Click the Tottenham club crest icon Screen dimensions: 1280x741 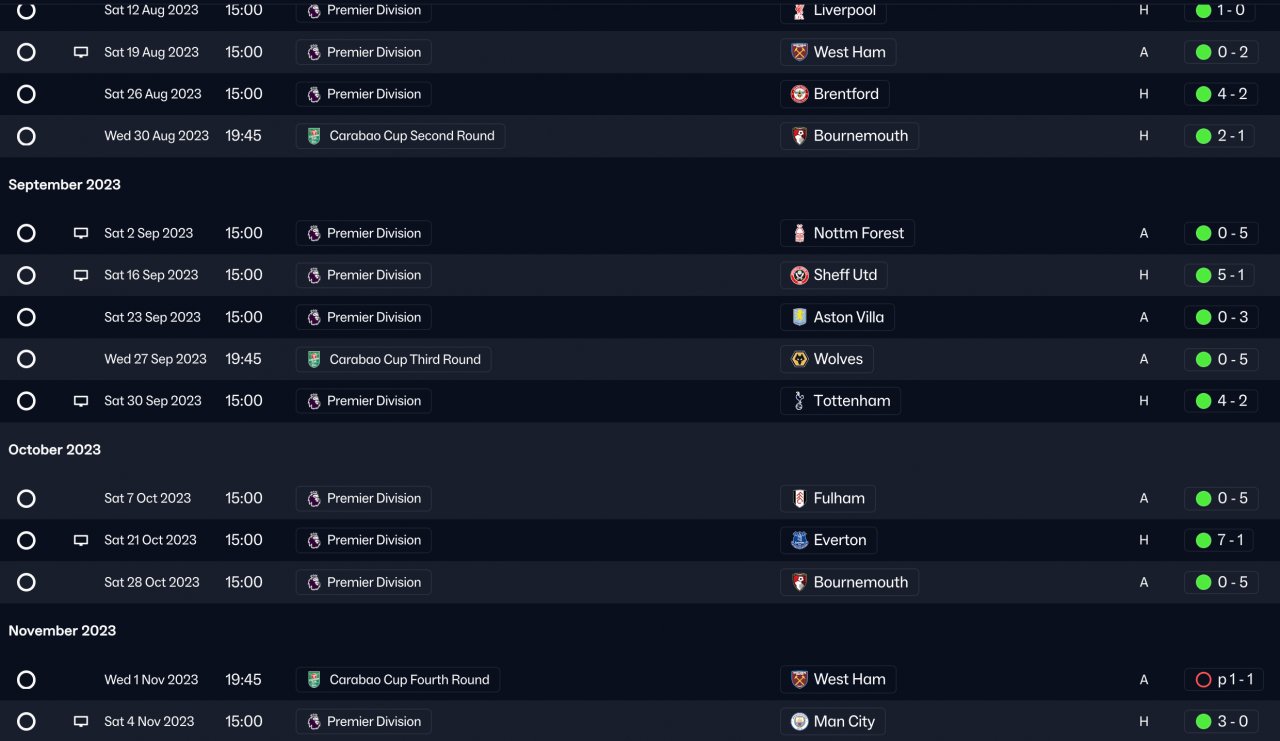coord(799,401)
